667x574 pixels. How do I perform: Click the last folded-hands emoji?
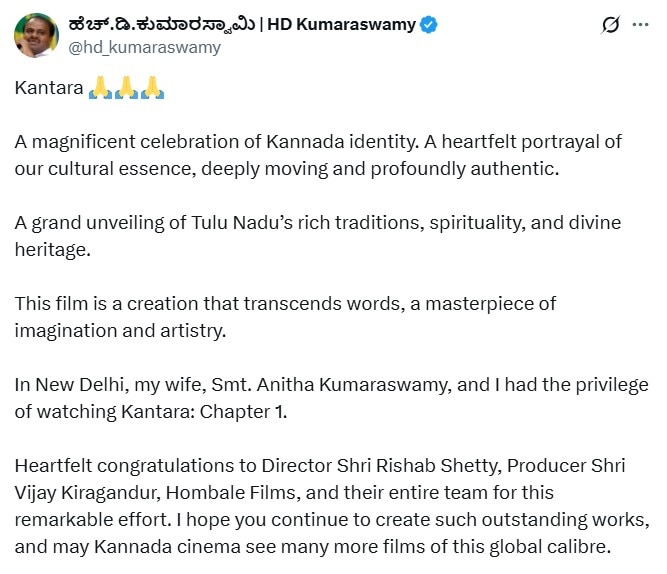(151, 88)
